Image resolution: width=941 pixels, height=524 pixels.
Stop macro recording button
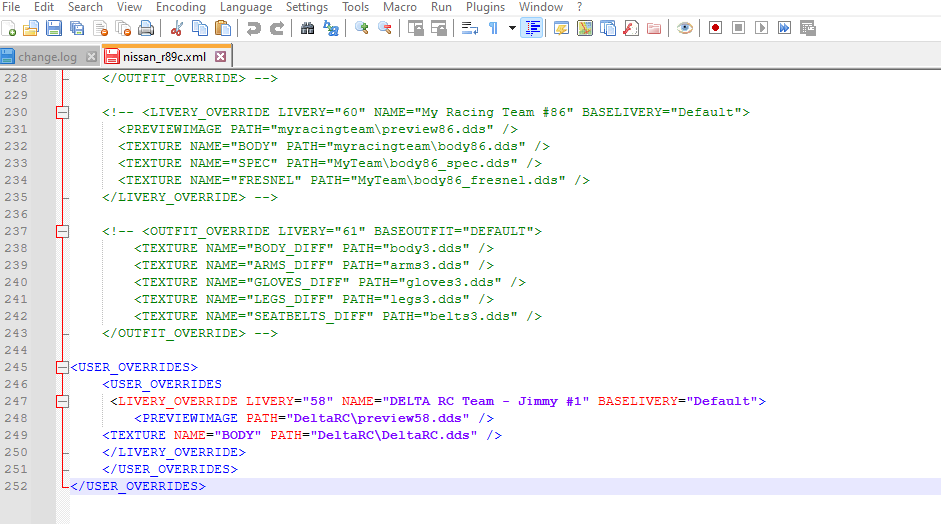(x=739, y=28)
